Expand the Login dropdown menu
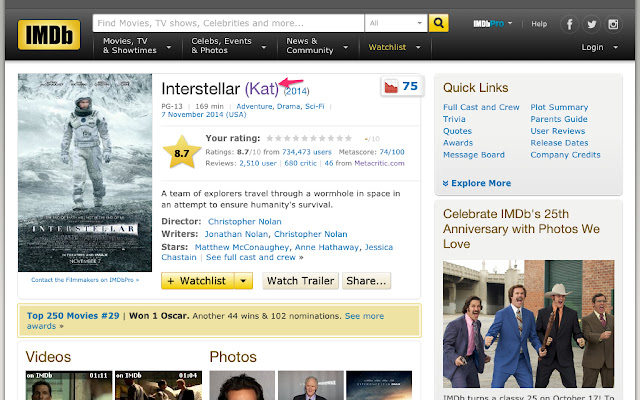Screen dimensions: 640x400 pyautogui.click(x=598, y=47)
